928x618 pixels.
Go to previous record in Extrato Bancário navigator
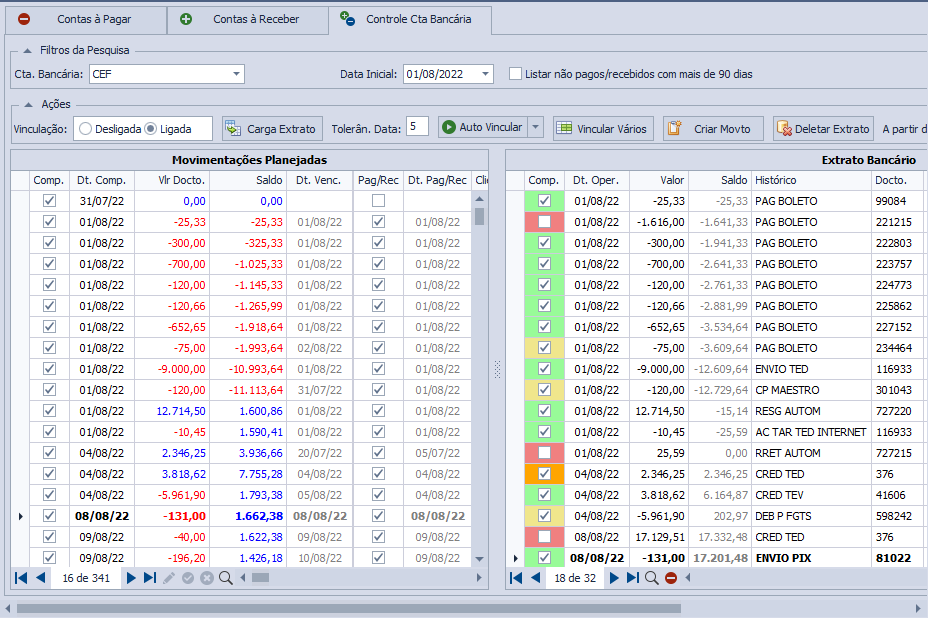pyautogui.click(x=536, y=578)
